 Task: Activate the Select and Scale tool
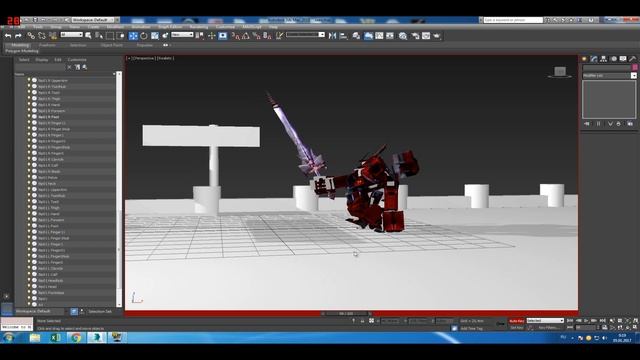155,36
